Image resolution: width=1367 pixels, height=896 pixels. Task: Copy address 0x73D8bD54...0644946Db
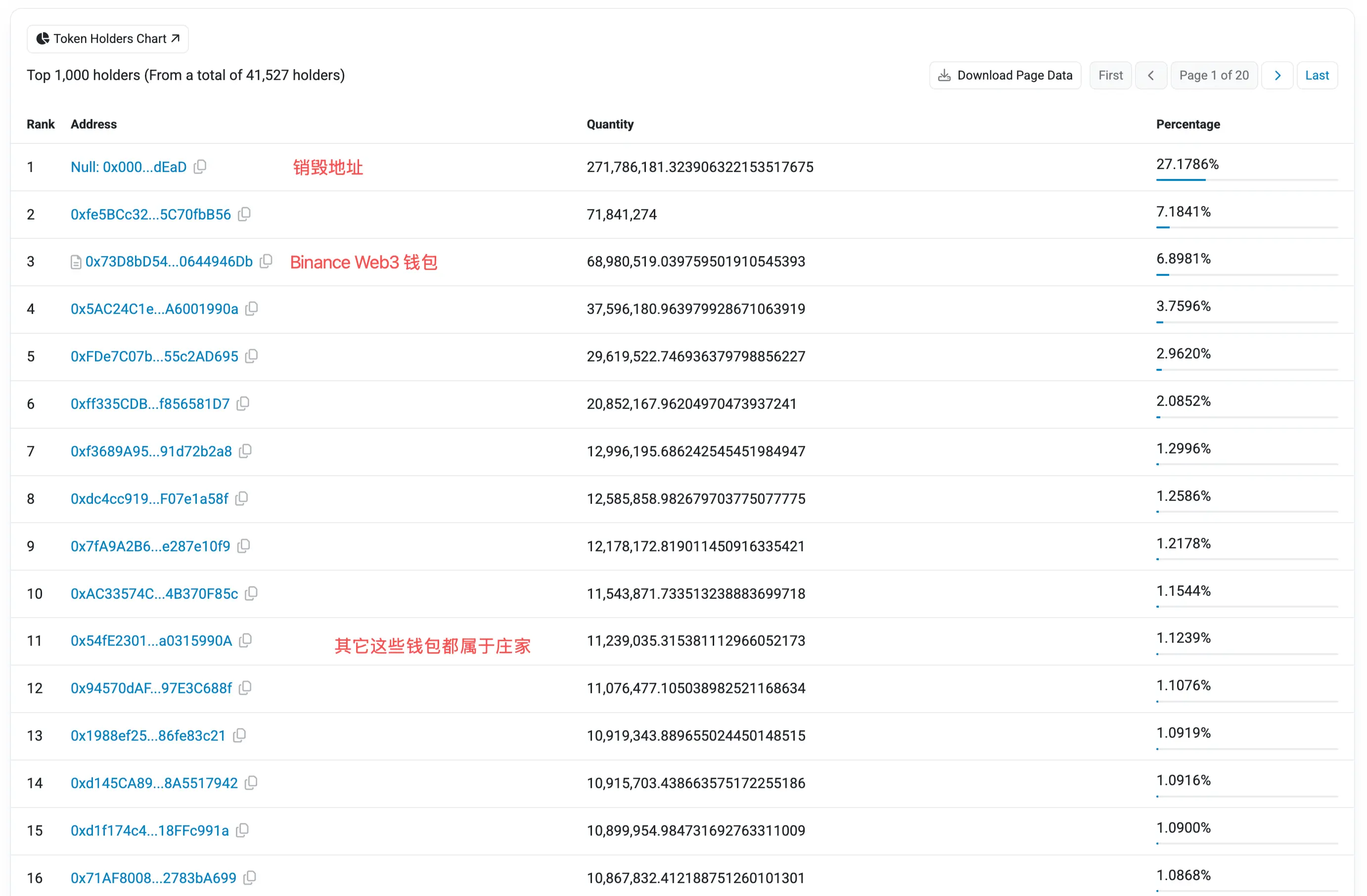tap(266, 261)
